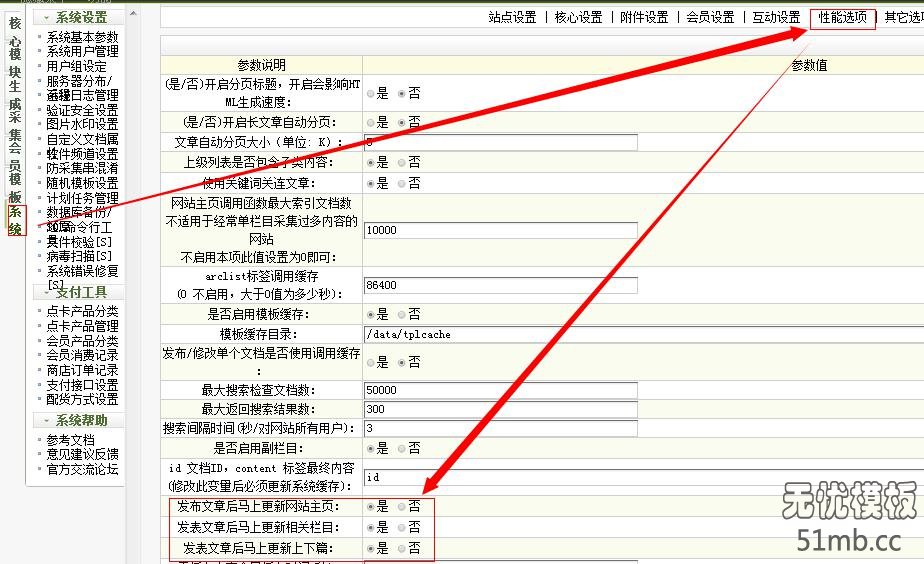Select 否 for 是否启用副栏目
The width and height of the screenshot is (924, 564).
(402, 449)
